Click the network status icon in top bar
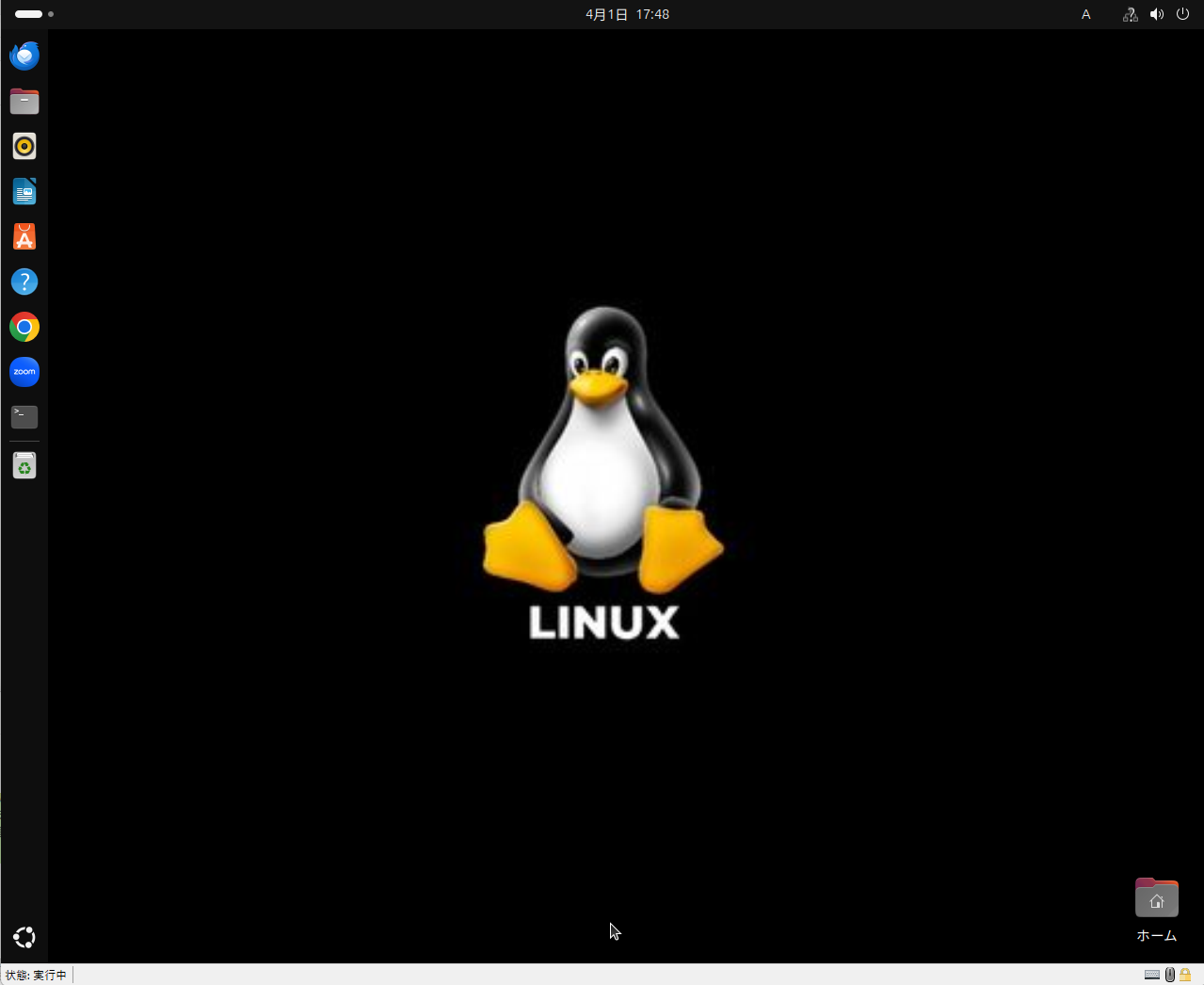This screenshot has height=985, width=1204. 1130,14
